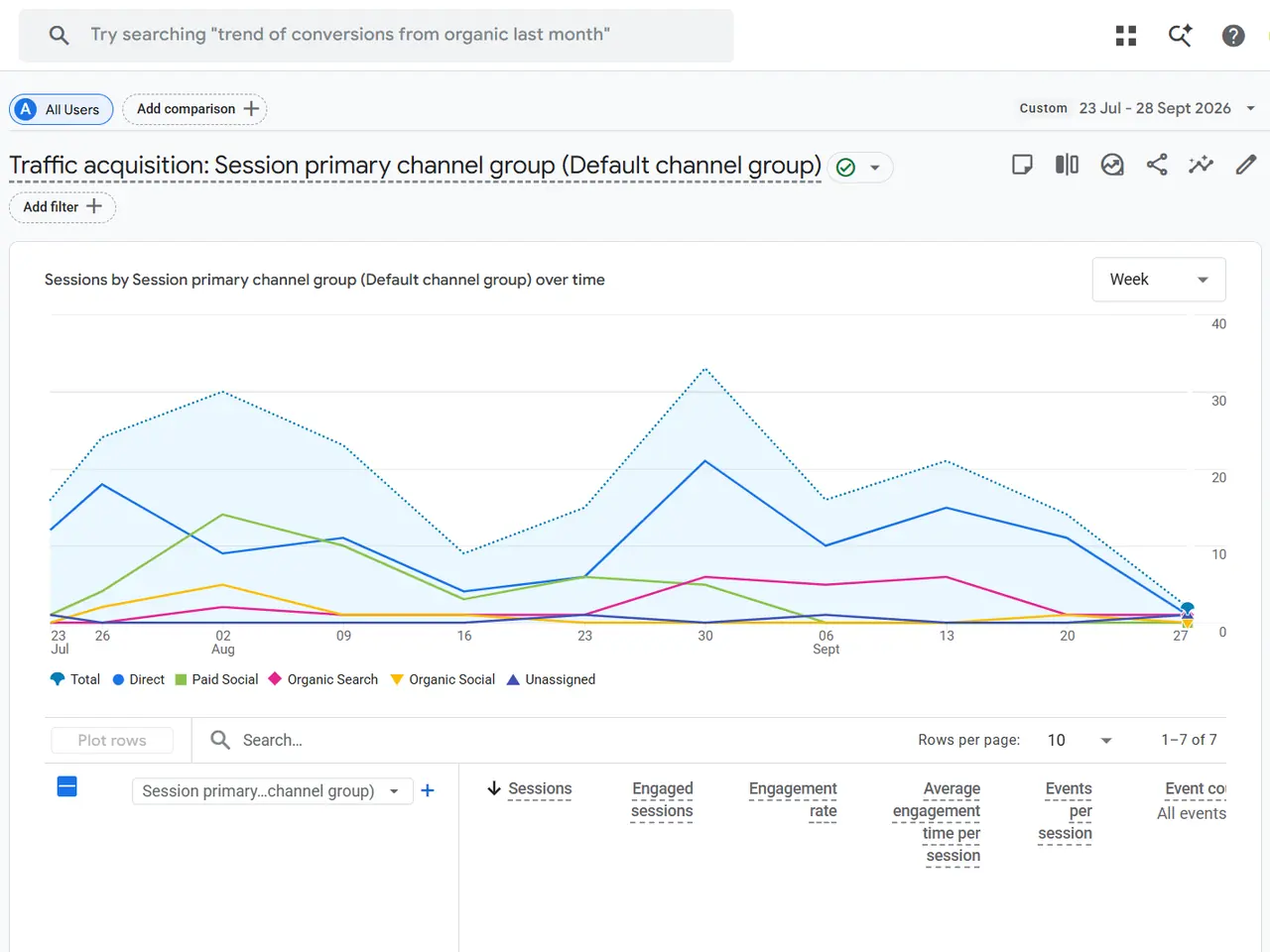Image resolution: width=1270 pixels, height=952 pixels.
Task: Toggle the Total series in chart legend
Action: click(x=75, y=679)
